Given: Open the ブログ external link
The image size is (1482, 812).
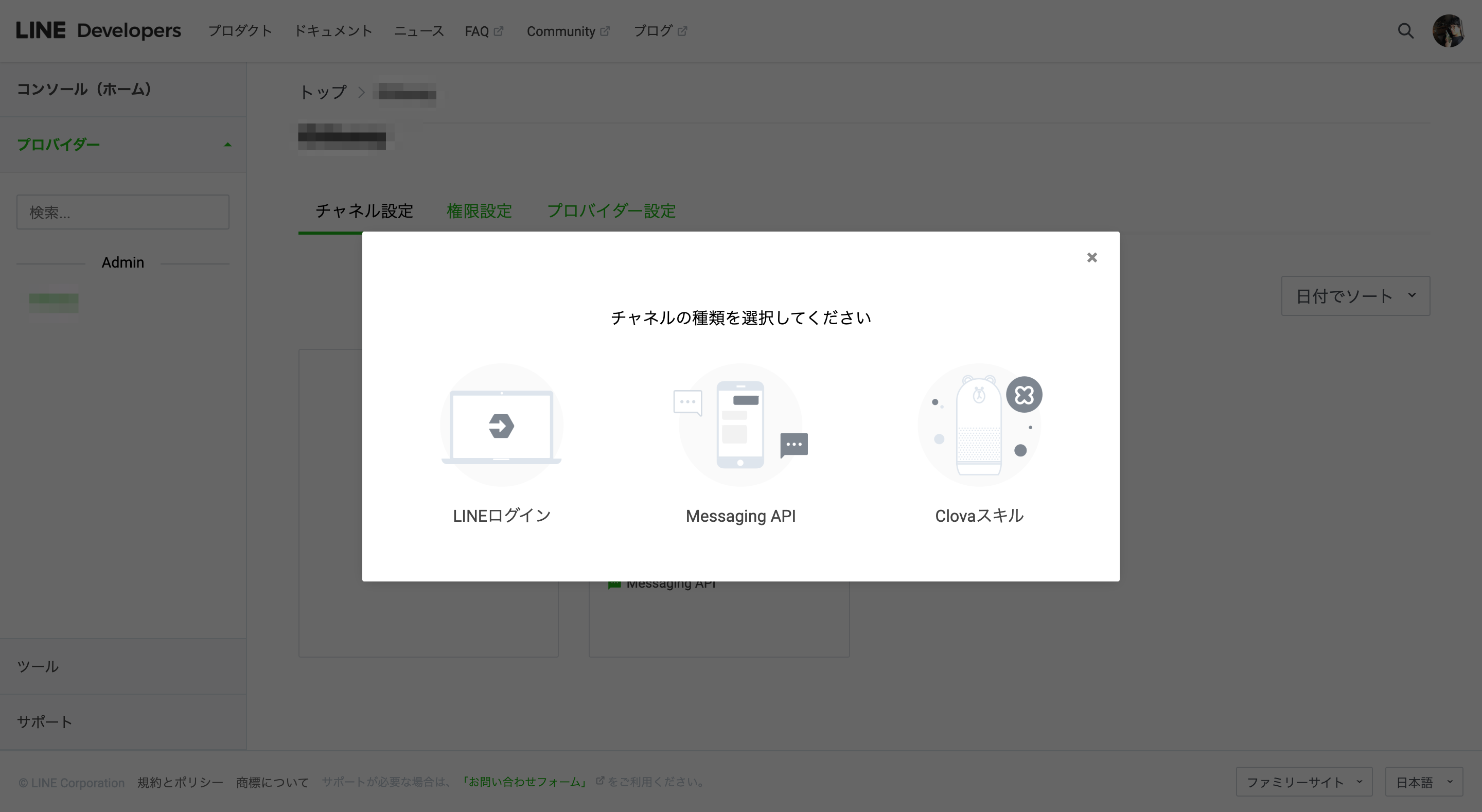Looking at the screenshot, I should 660,31.
